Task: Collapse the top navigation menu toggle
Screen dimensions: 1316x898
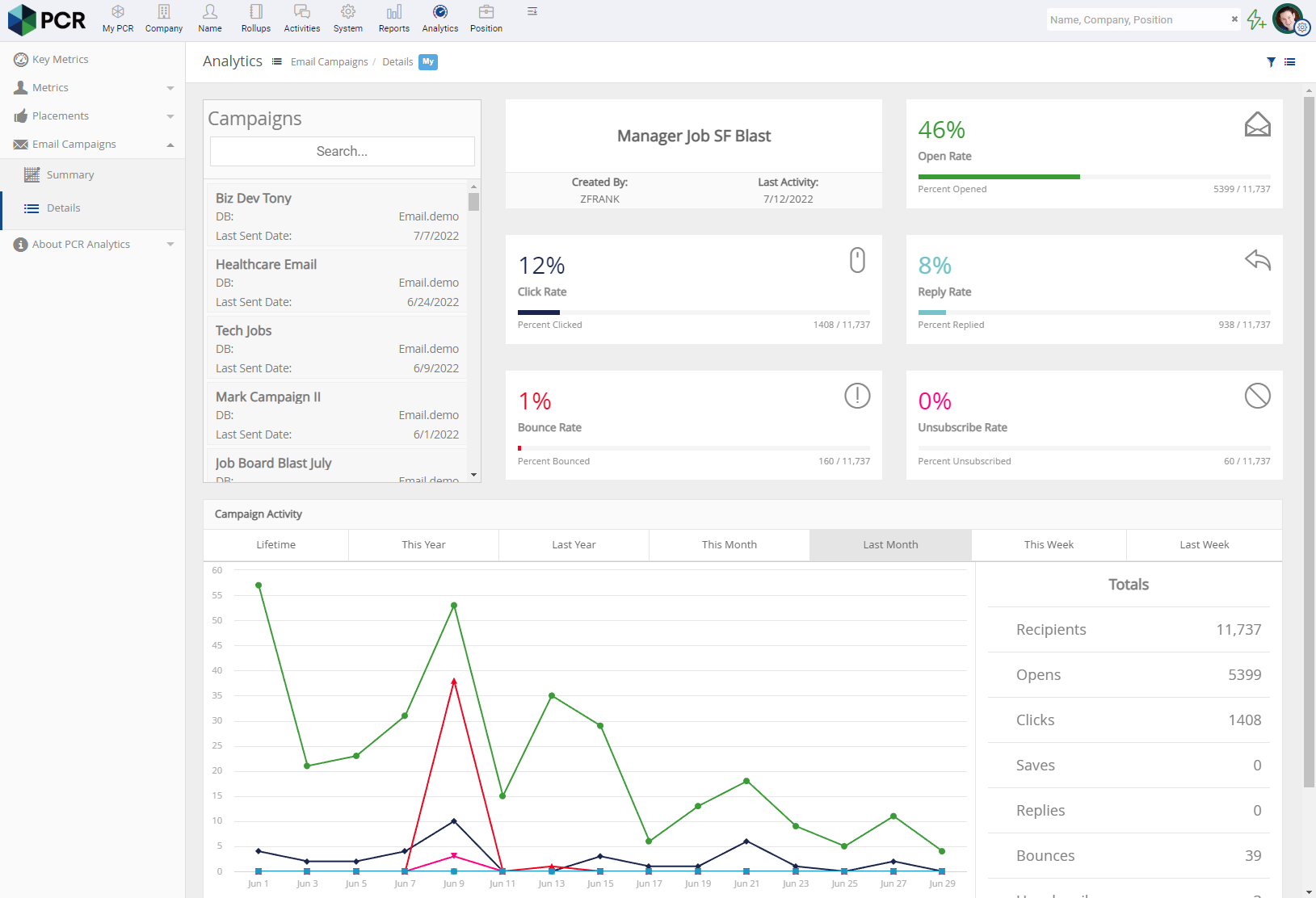Action: (532, 11)
